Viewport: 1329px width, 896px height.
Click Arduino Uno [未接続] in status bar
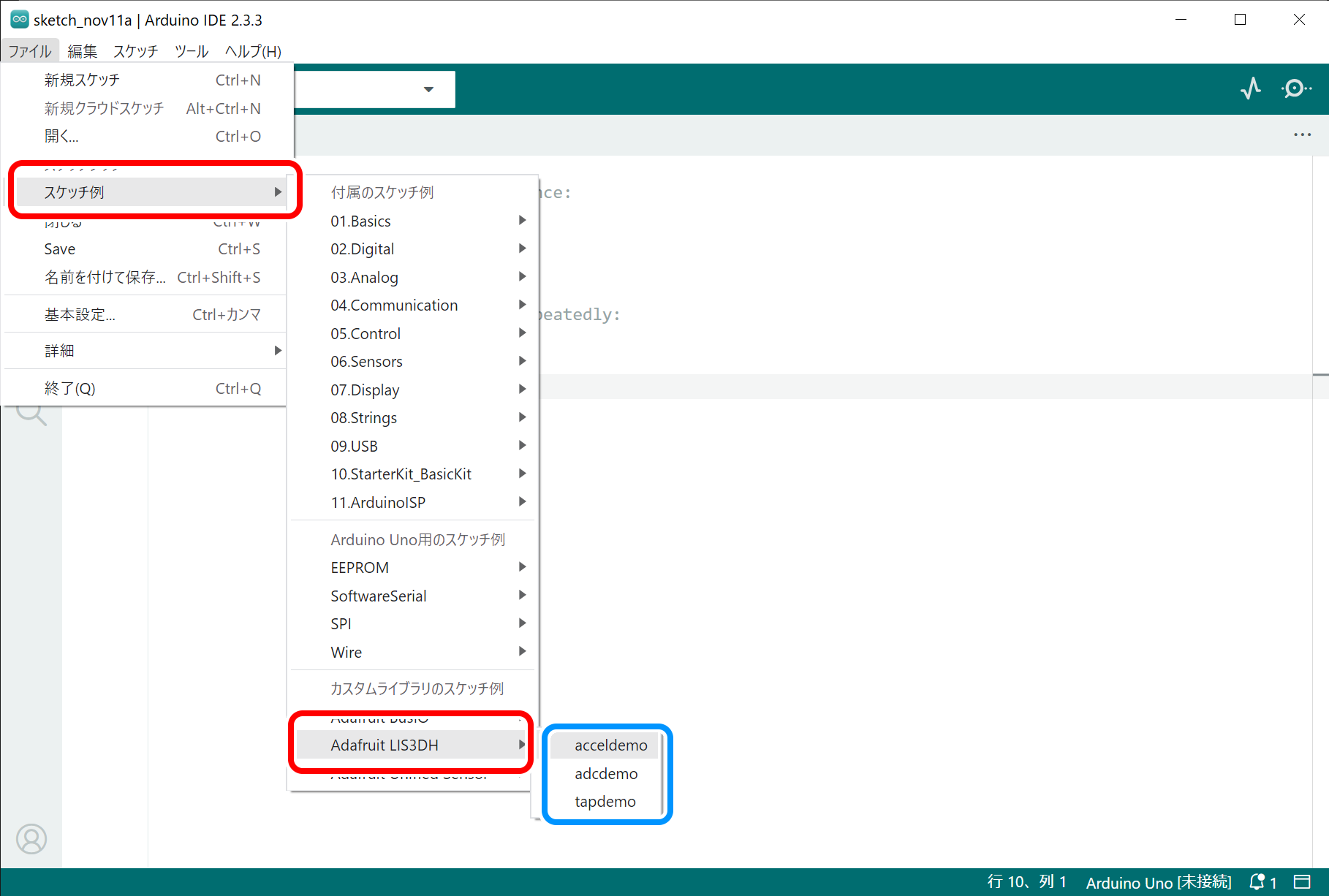(1158, 882)
